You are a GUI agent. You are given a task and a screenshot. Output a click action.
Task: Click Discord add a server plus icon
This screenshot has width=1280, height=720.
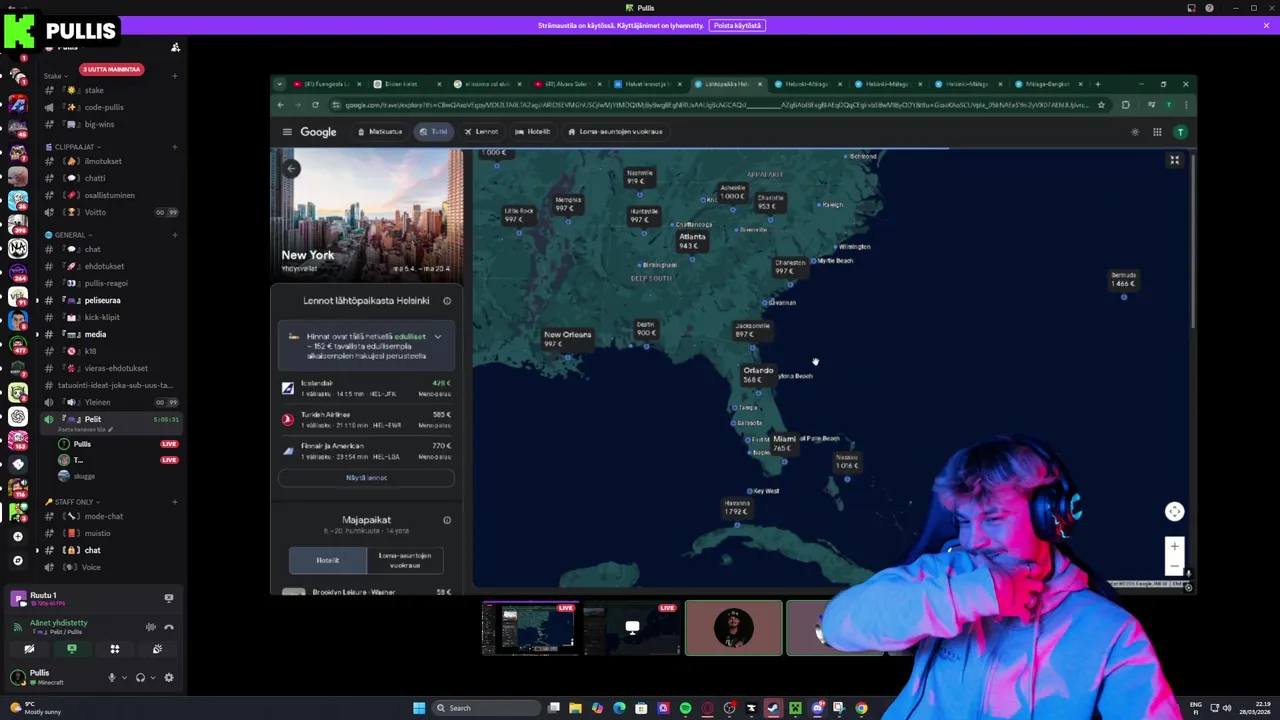18,536
